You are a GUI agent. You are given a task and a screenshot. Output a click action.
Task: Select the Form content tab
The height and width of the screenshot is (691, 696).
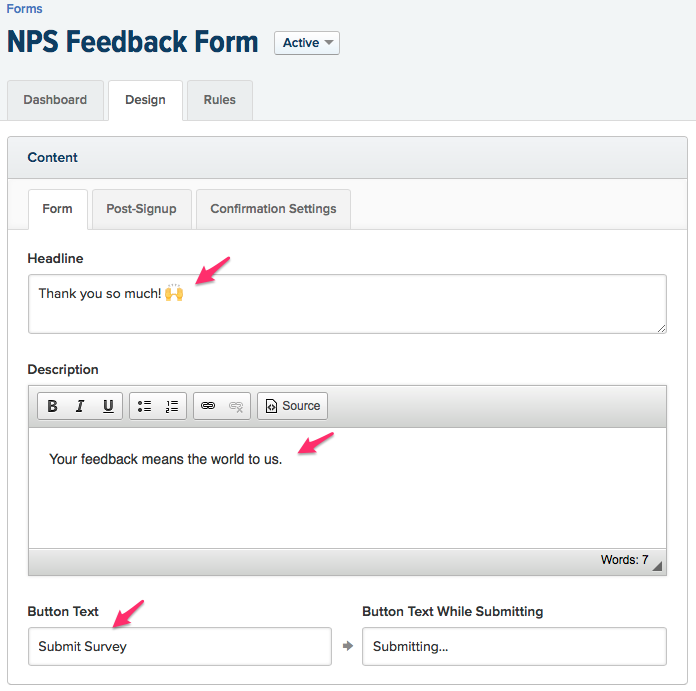[58, 209]
